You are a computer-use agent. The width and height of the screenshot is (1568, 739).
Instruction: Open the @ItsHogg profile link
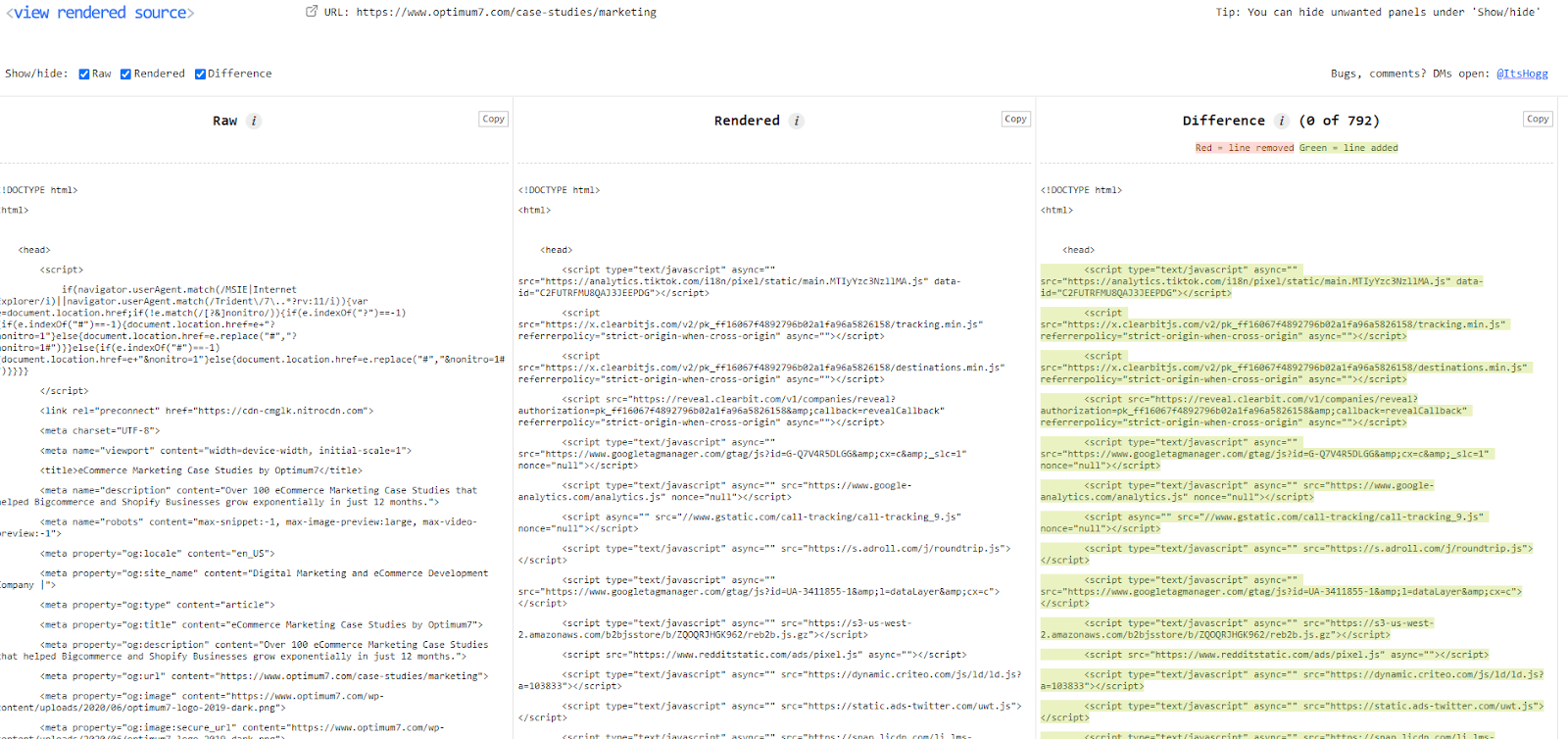1522,74
